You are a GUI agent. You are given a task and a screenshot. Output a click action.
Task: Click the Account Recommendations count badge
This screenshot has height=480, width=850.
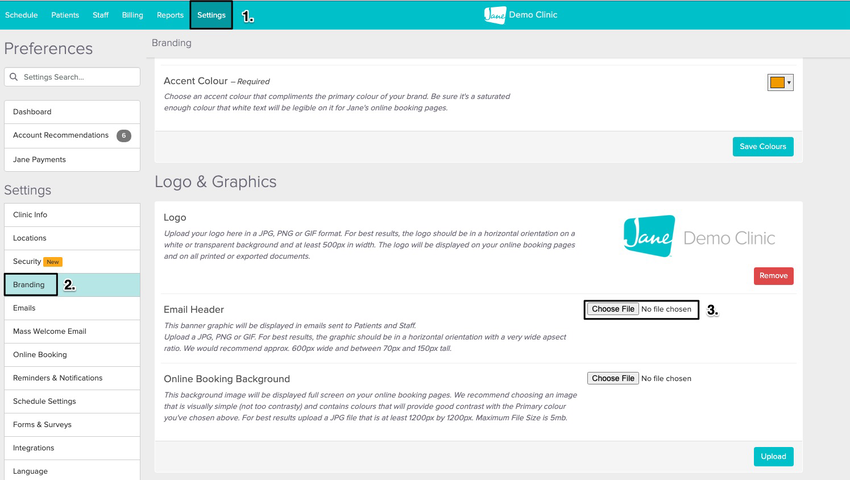[124, 136]
